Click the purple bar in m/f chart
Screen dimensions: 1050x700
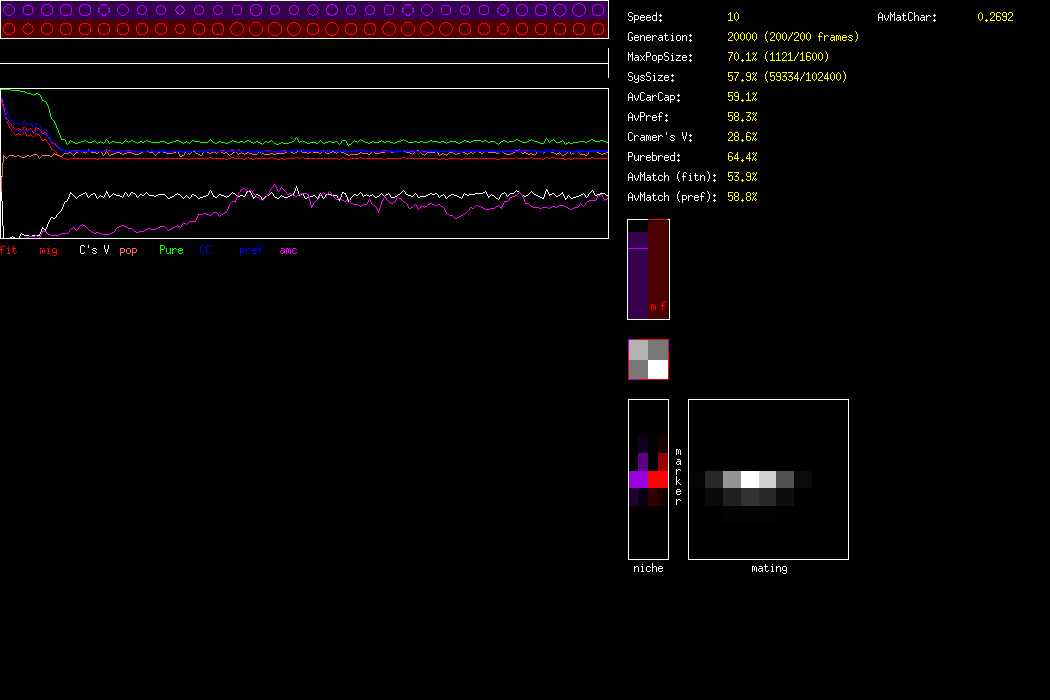[637, 280]
